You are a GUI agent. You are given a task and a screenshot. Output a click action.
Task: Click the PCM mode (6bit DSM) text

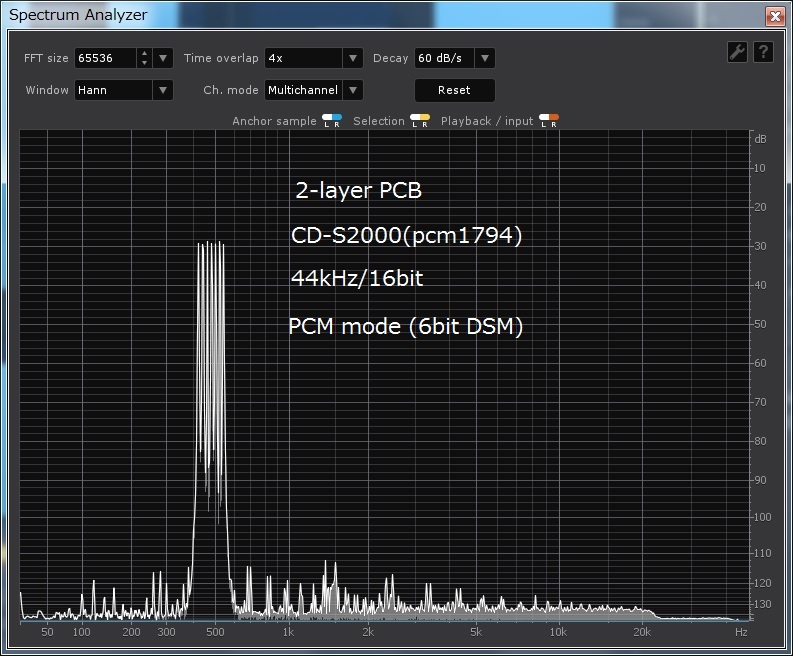coord(406,326)
